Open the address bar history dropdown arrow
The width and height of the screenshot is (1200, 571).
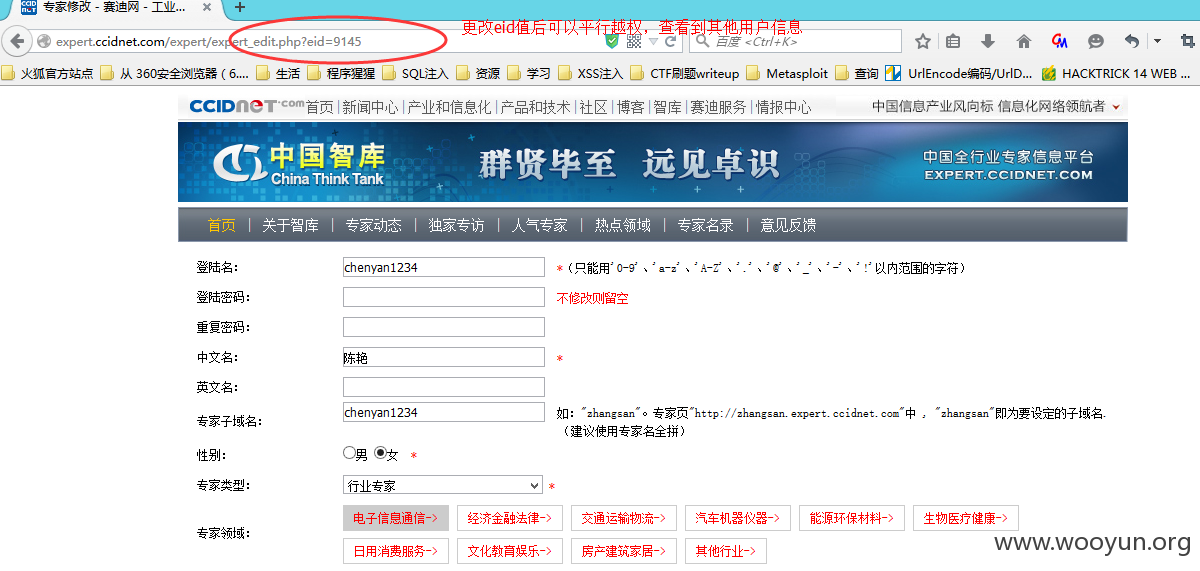pyautogui.click(x=653, y=42)
